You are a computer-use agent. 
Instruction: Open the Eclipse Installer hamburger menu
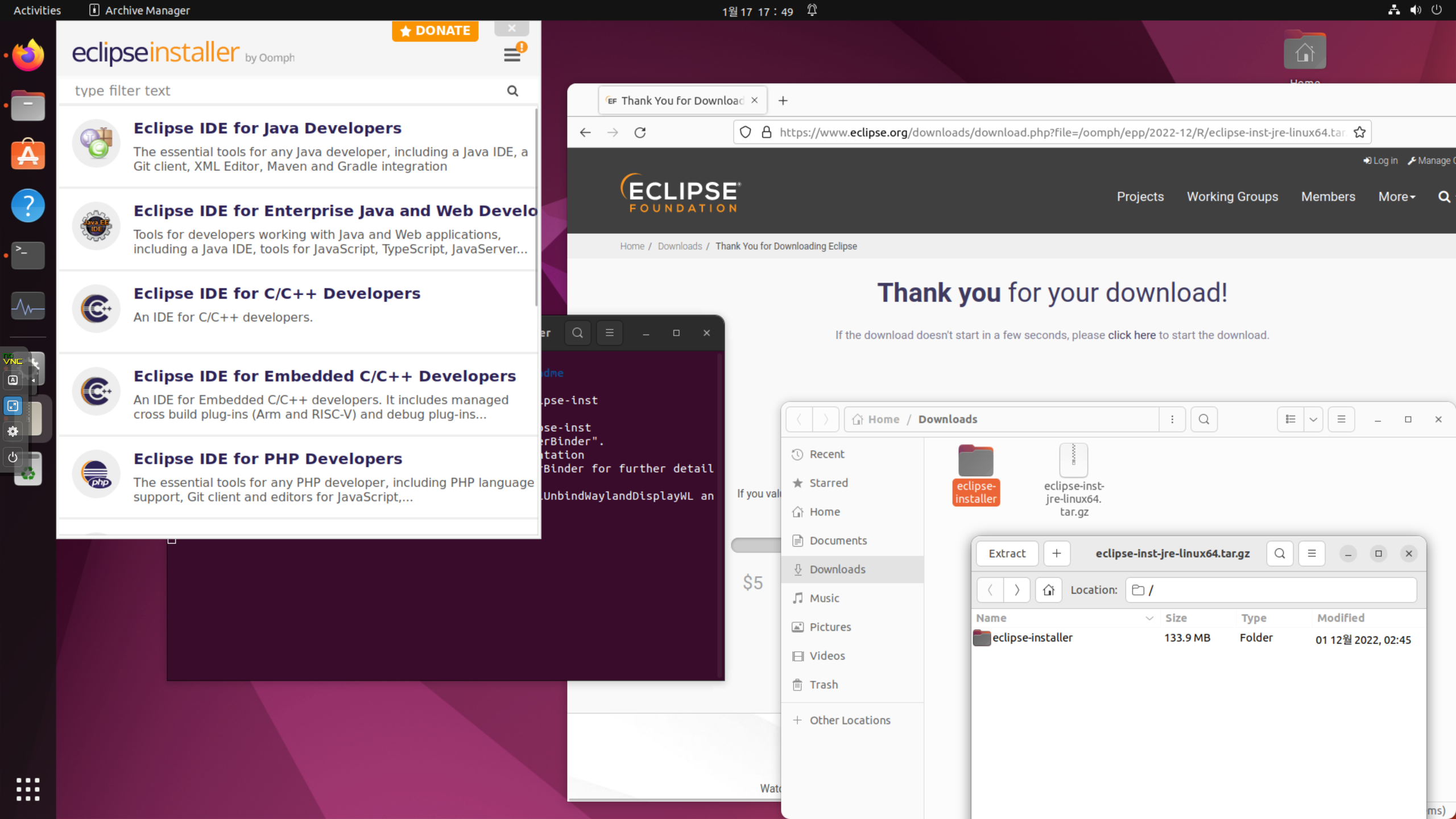tap(512, 55)
